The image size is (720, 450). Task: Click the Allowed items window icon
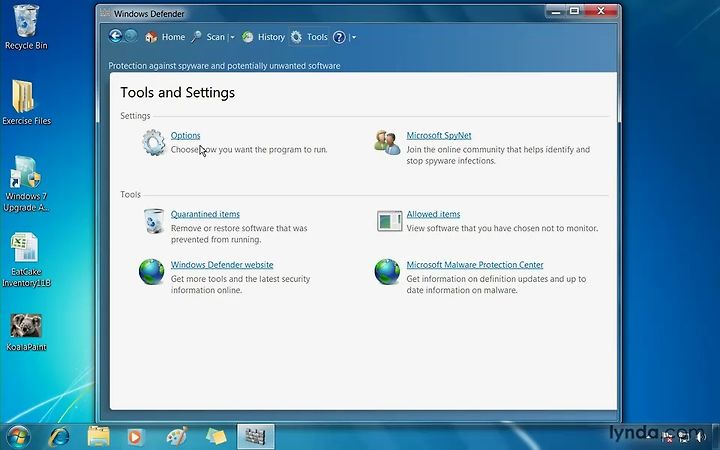click(x=389, y=221)
